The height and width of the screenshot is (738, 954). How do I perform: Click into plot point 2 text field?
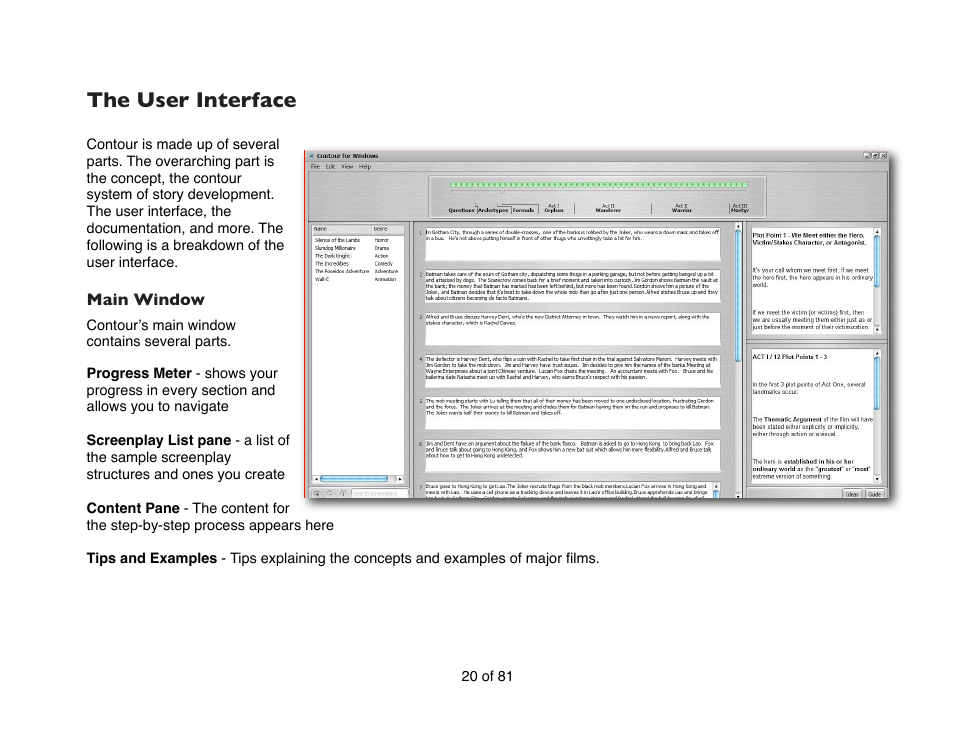pos(573,287)
